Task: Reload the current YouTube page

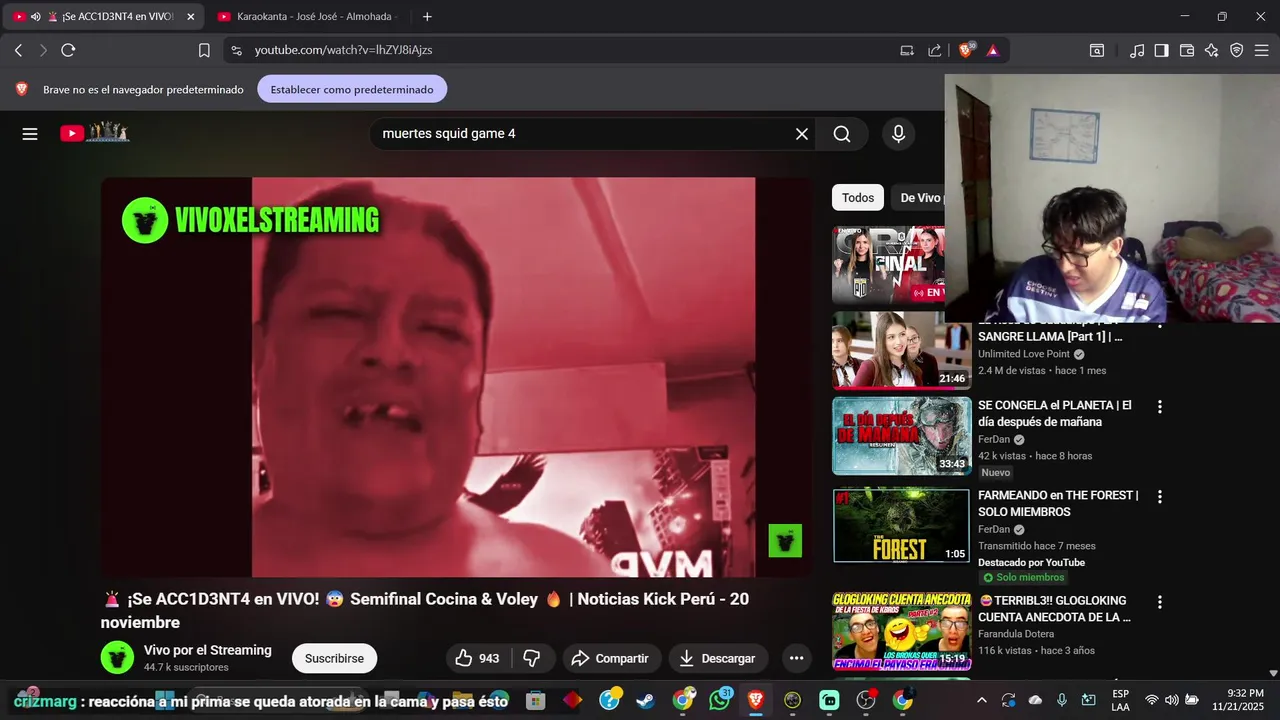Action: pyautogui.click(x=68, y=50)
